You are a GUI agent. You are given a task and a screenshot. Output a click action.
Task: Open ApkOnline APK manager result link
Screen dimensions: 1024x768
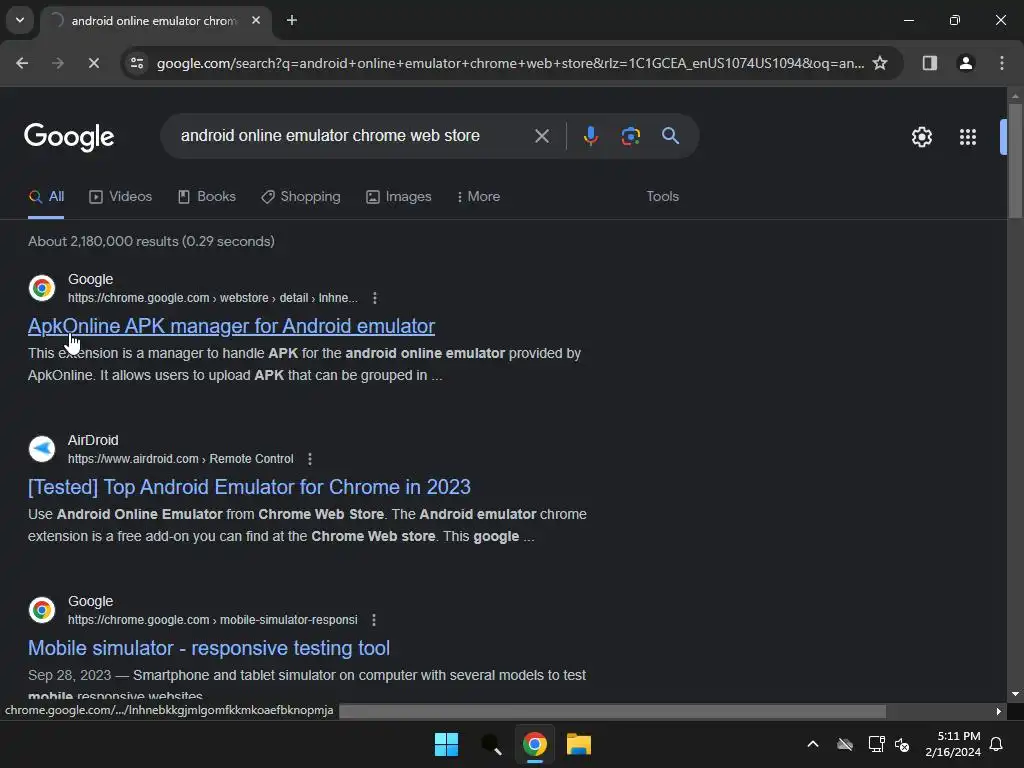pos(231,326)
